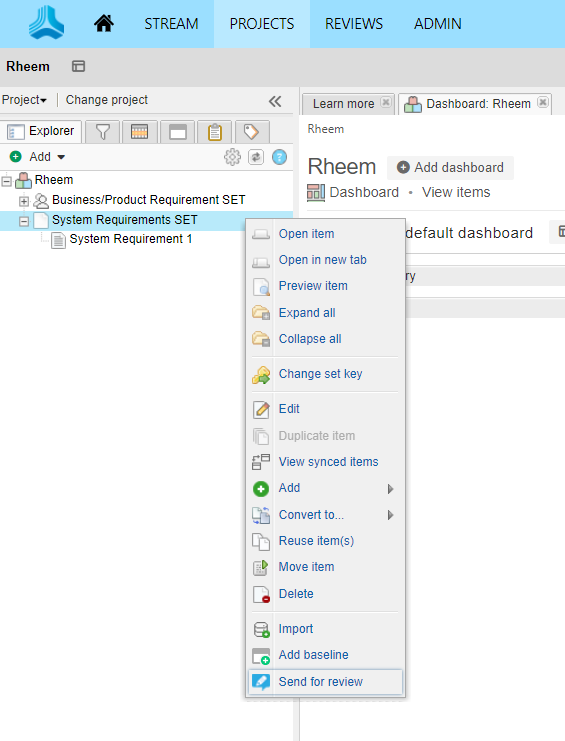Open the blue help question icon

(x=279, y=157)
